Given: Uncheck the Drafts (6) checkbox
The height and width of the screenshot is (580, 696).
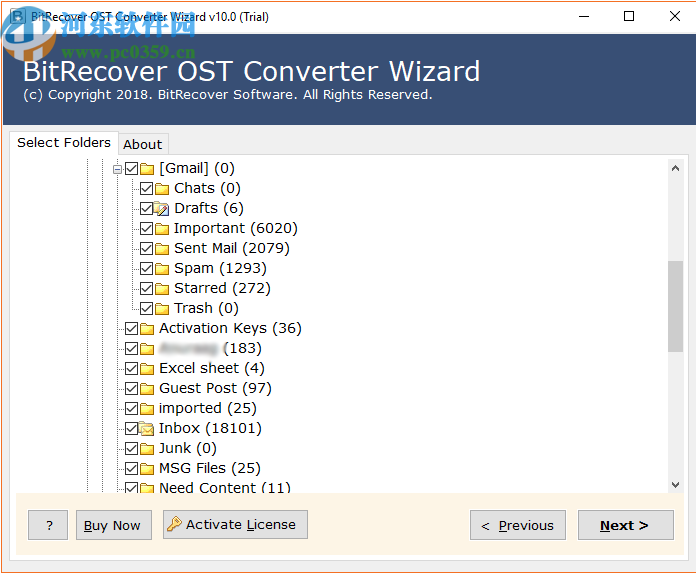Looking at the screenshot, I should click(x=146, y=209).
